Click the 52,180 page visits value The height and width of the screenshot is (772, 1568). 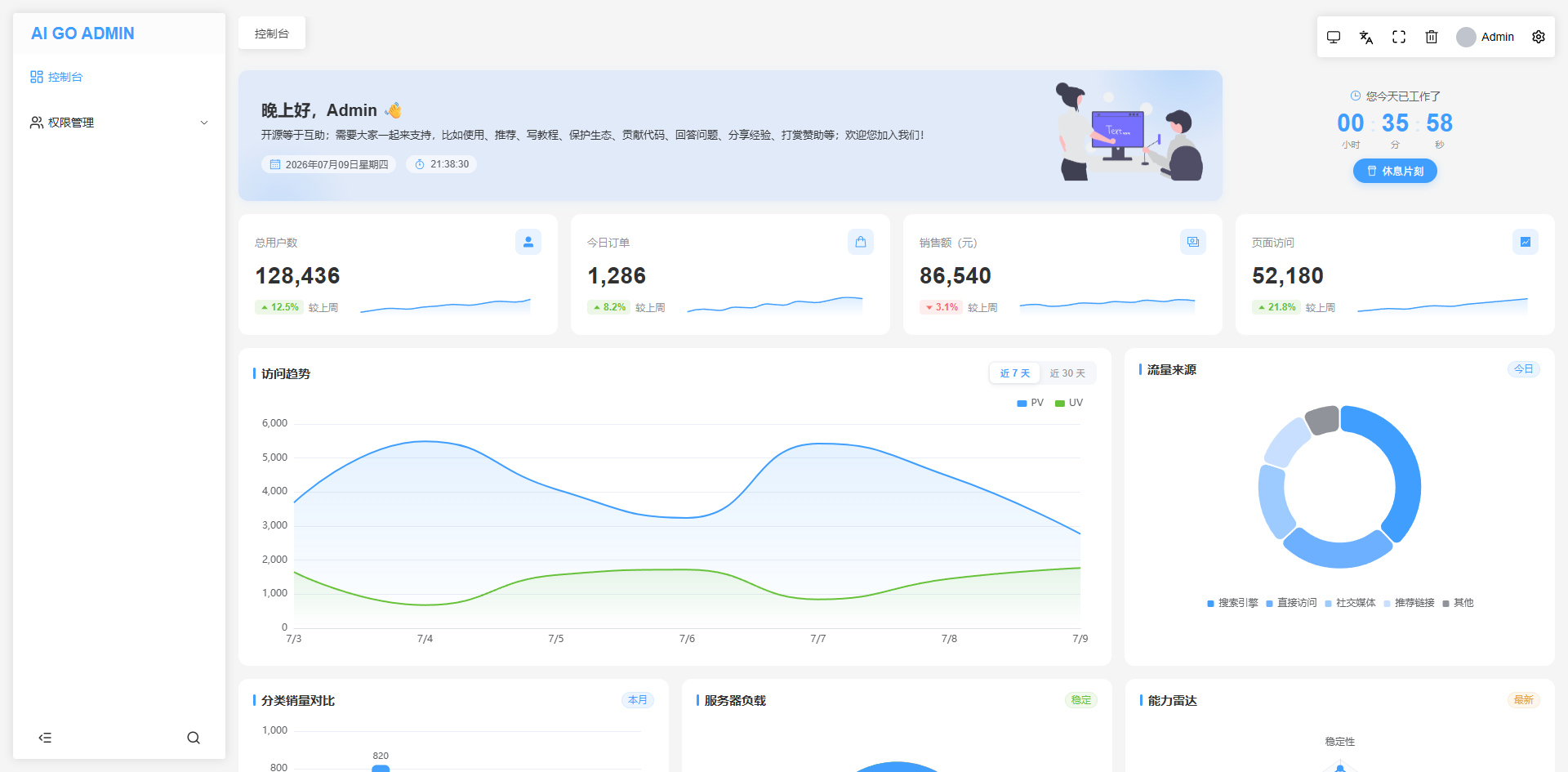tap(1288, 276)
